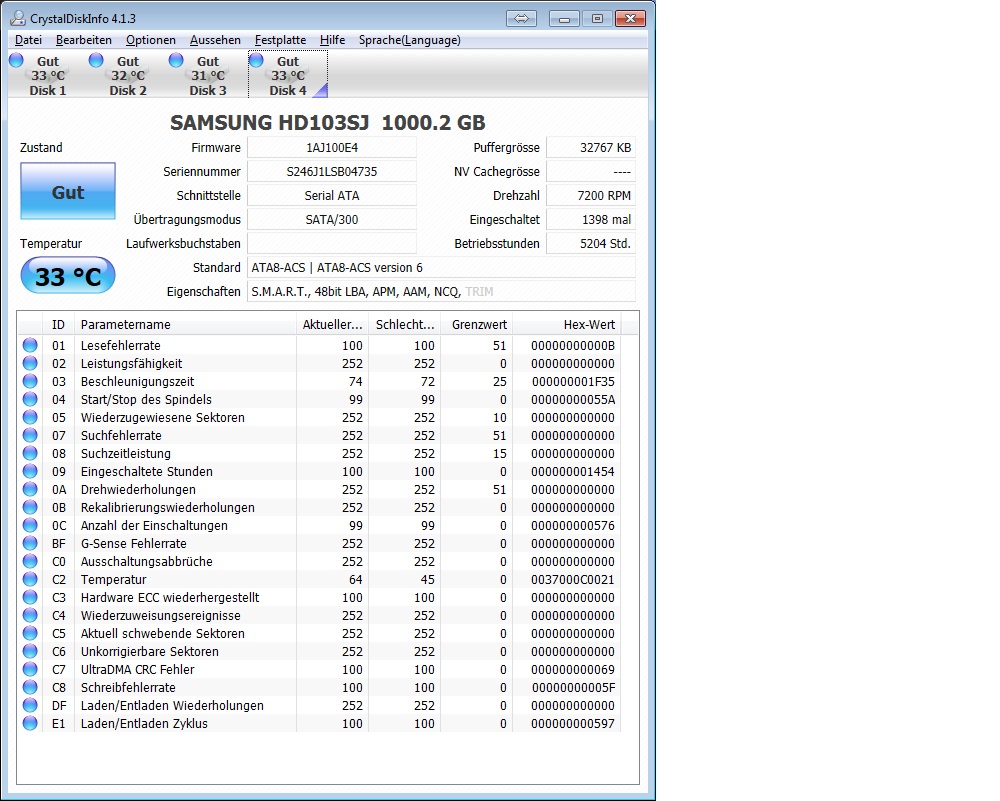1000x801 pixels.
Task: Click the Aktueller... column header
Action: pyautogui.click(x=332, y=324)
